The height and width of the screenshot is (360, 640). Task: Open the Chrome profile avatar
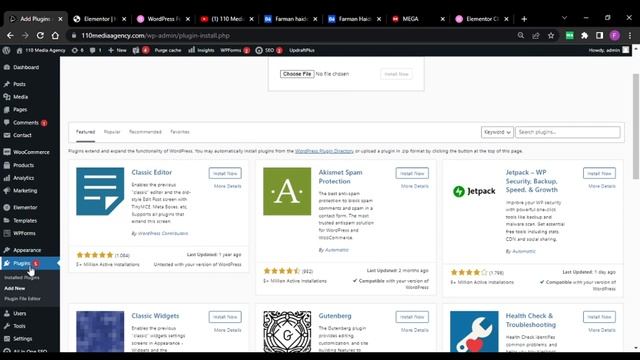[615, 36]
